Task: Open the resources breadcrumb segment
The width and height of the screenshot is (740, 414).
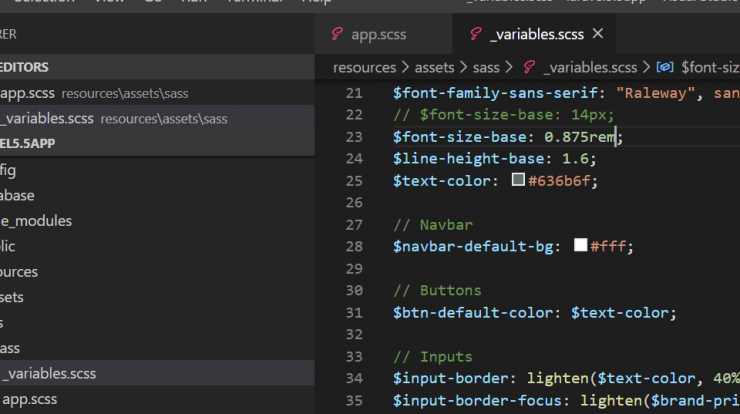Action: click(364, 68)
